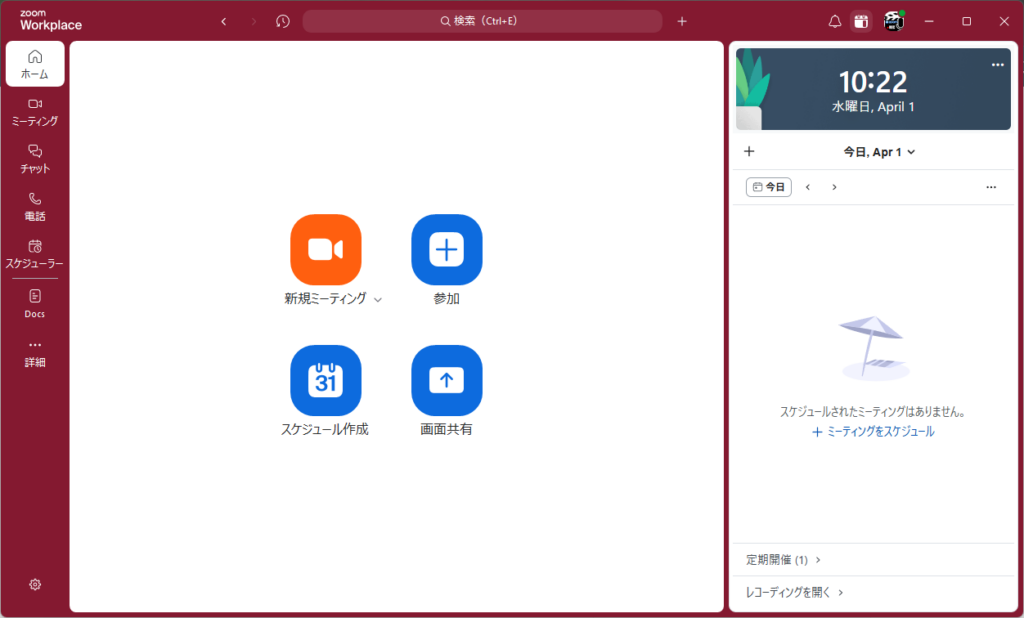Expand the New Meeting options arrow

[x=377, y=300]
